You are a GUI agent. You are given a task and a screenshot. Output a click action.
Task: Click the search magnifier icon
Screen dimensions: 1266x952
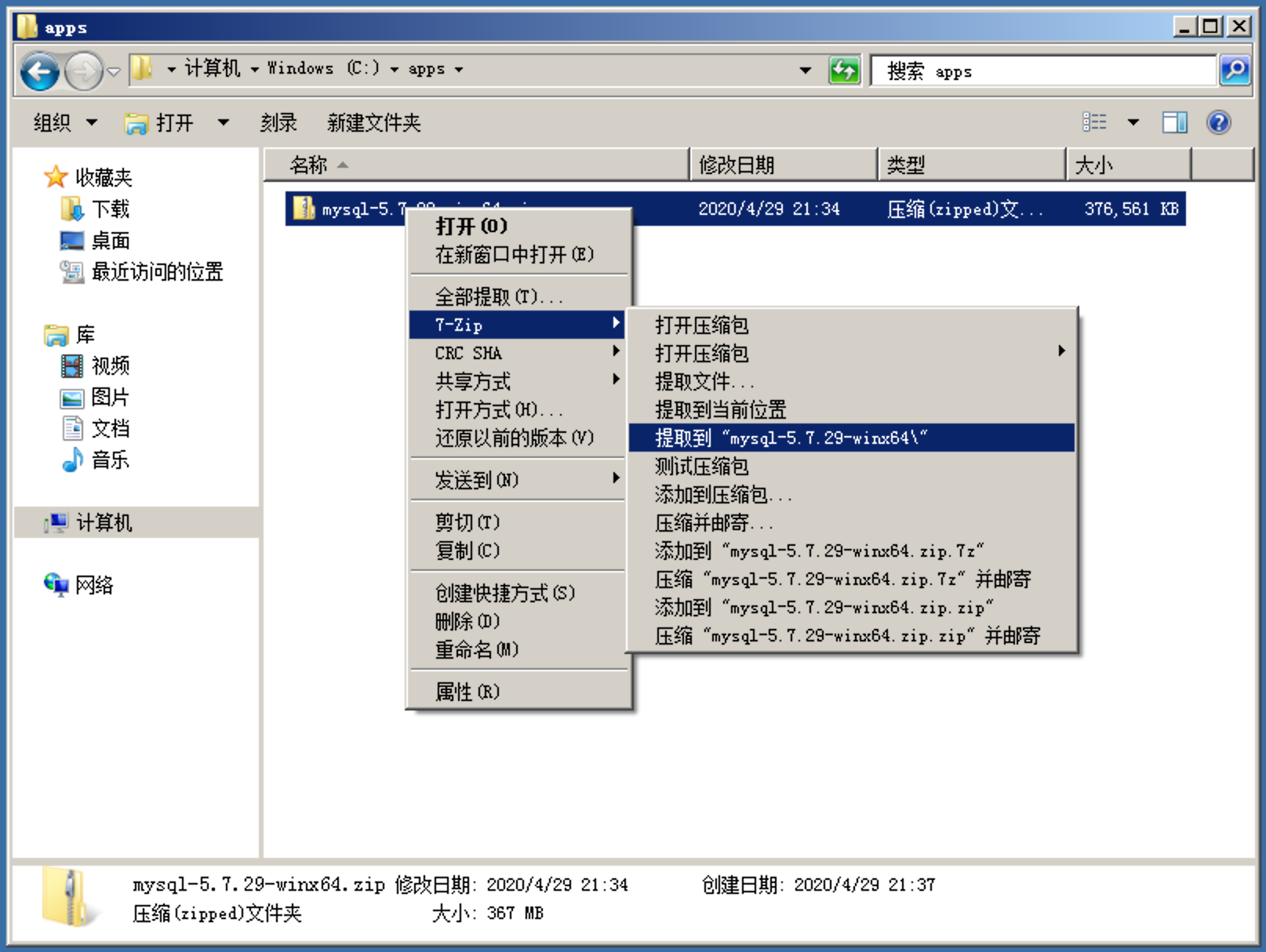(x=1235, y=71)
